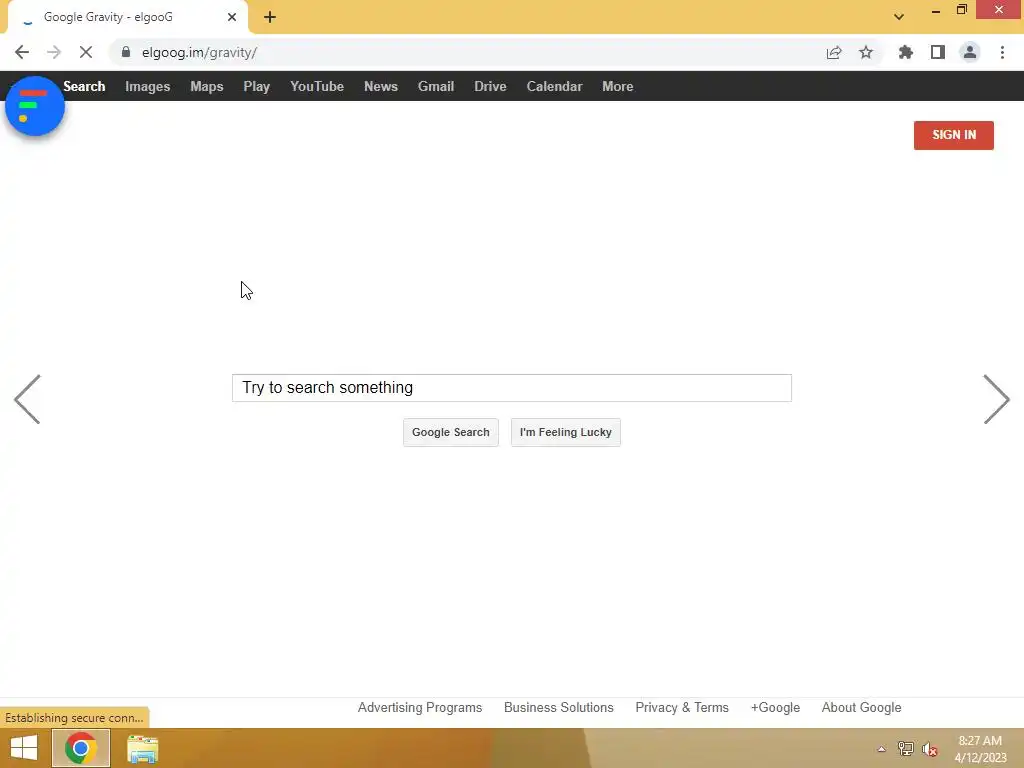Show hidden tray icons arrow
Screen dimensions: 1024x768
[881, 749]
